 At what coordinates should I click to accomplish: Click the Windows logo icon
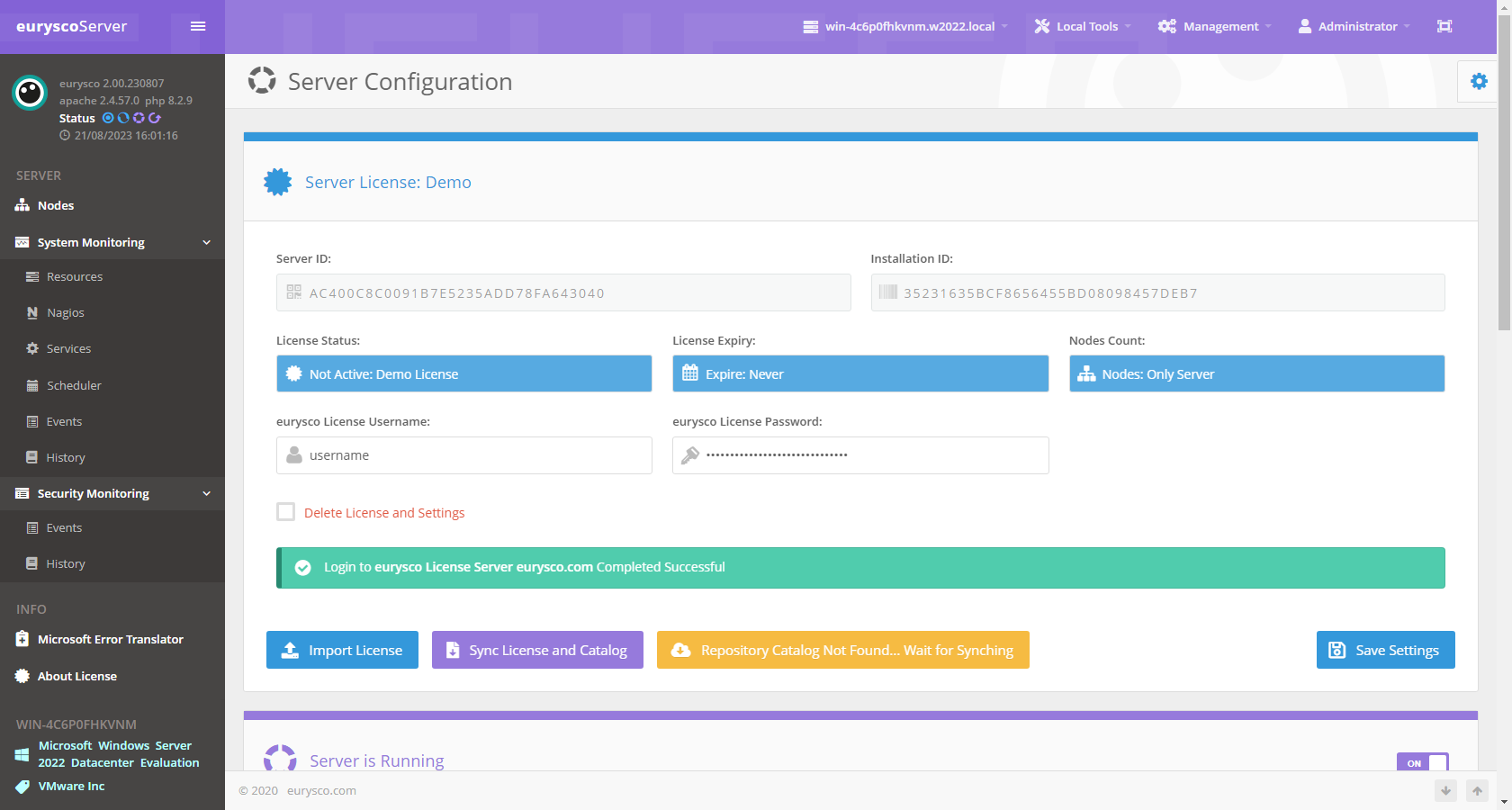(x=22, y=754)
